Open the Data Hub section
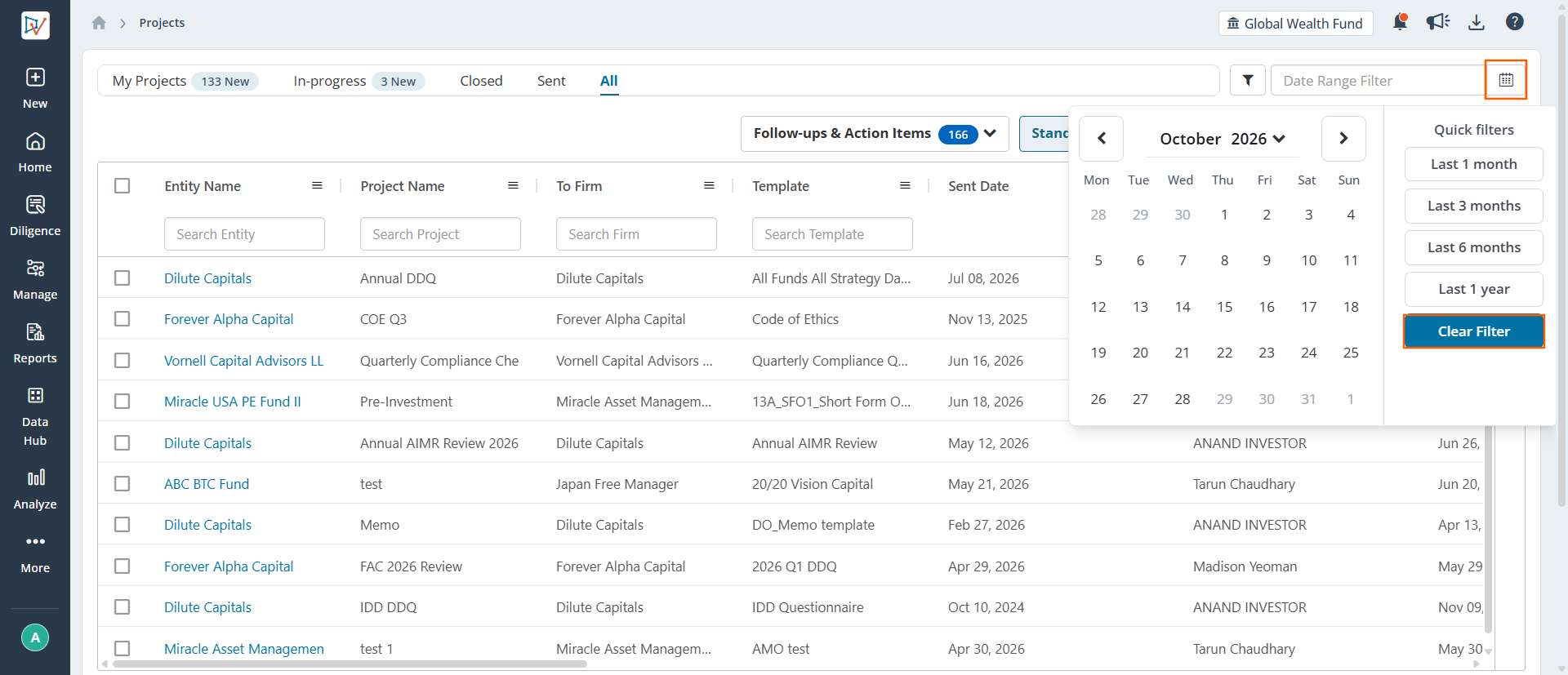This screenshot has height=675, width=1568. click(35, 417)
